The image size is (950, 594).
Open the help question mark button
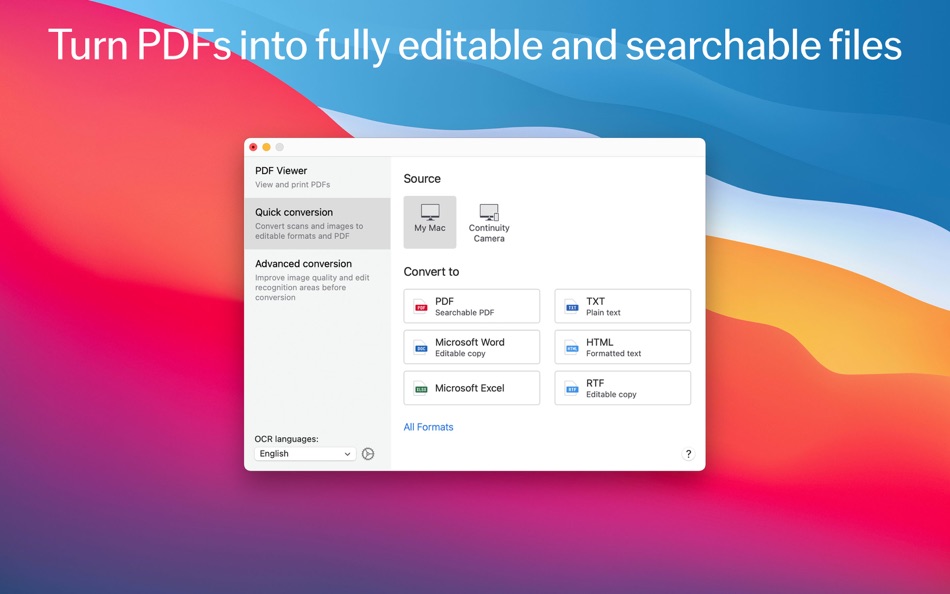tap(688, 454)
